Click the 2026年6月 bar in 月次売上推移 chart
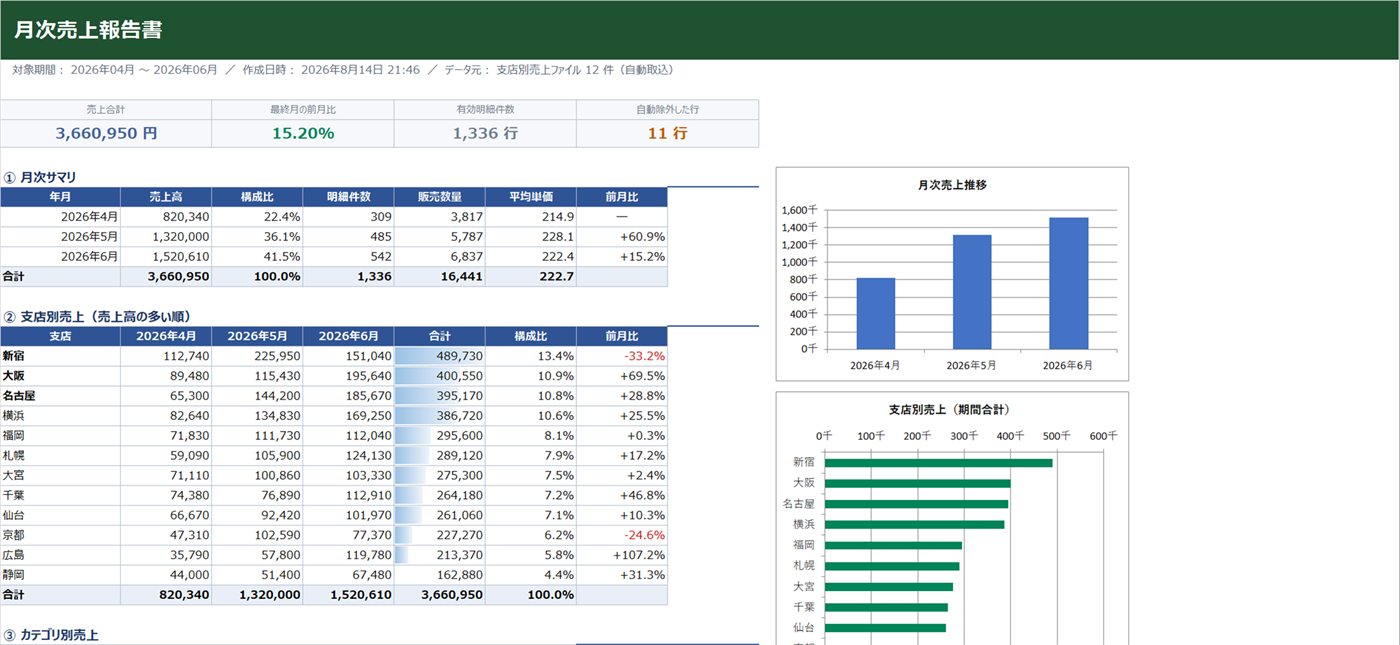This screenshot has height=645, width=1400. pyautogui.click(x=1069, y=283)
